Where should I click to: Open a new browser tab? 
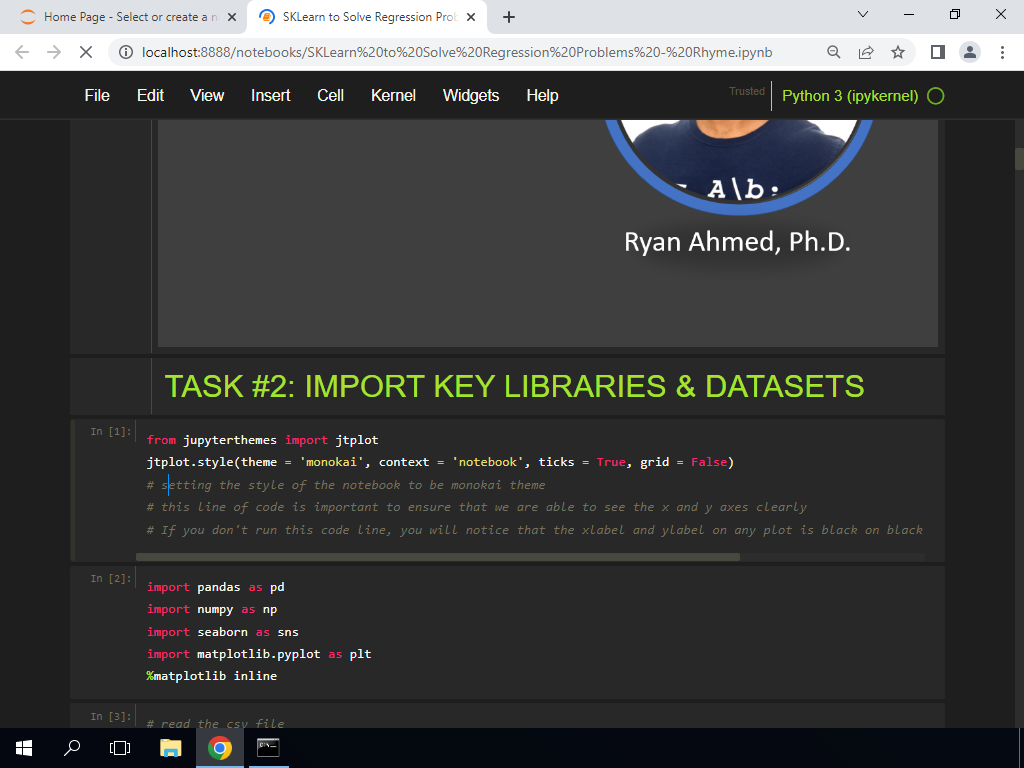coord(509,17)
